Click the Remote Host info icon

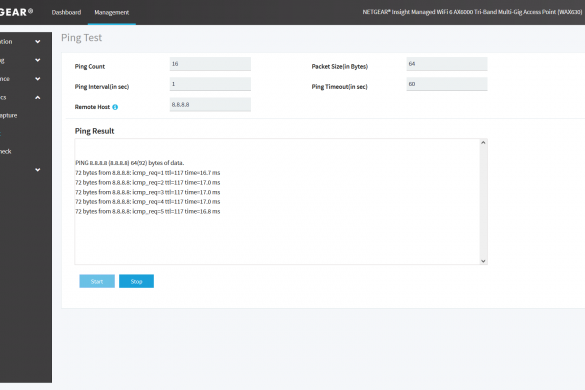pyautogui.click(x=115, y=107)
